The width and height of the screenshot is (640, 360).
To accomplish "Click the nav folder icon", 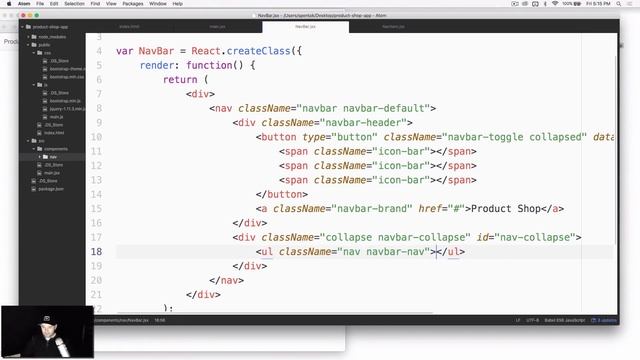I will 45,157.
